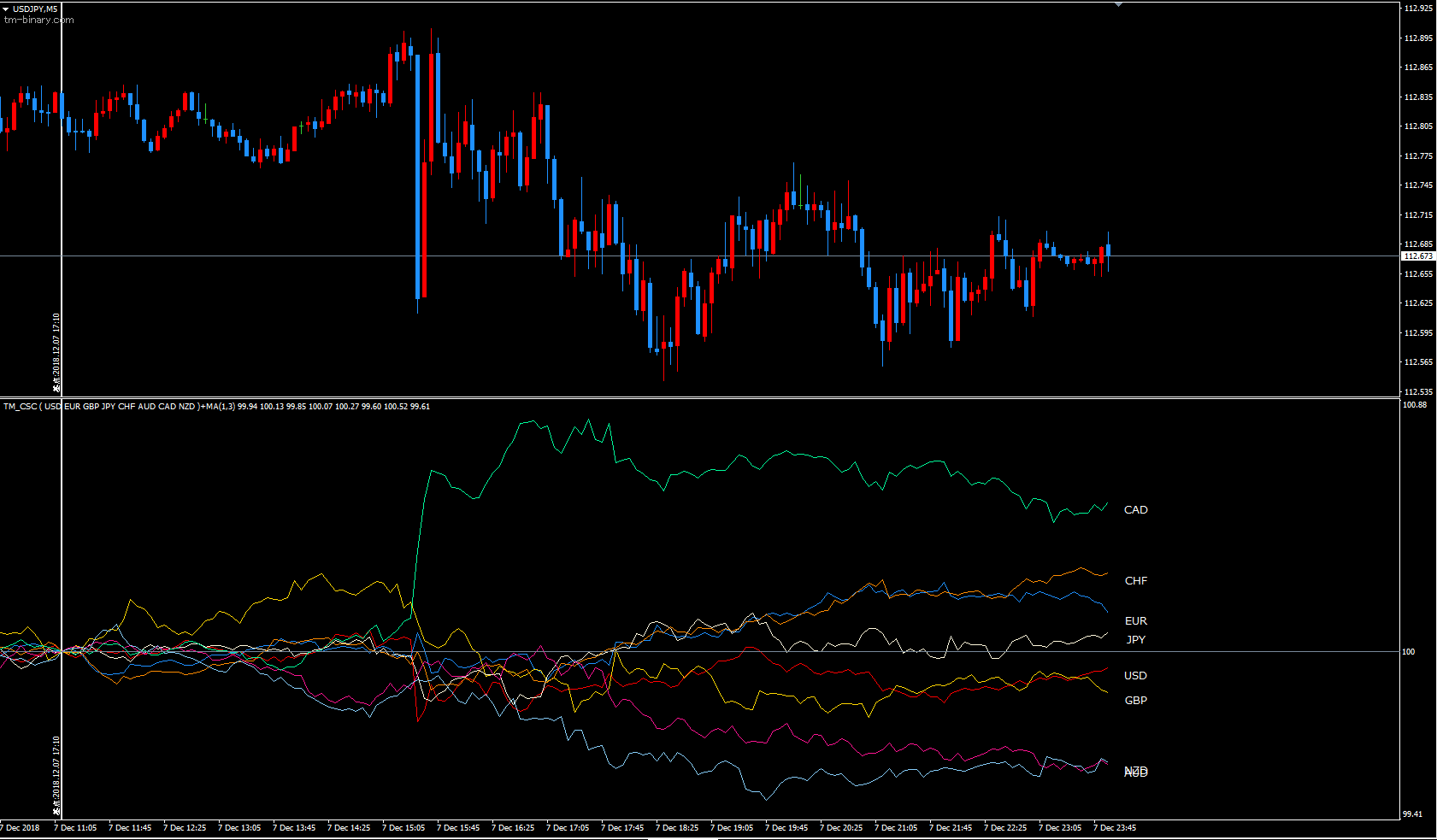Viewport: 1437px width, 840px height.
Task: Click price scale value 112.625
Action: click(x=1418, y=303)
